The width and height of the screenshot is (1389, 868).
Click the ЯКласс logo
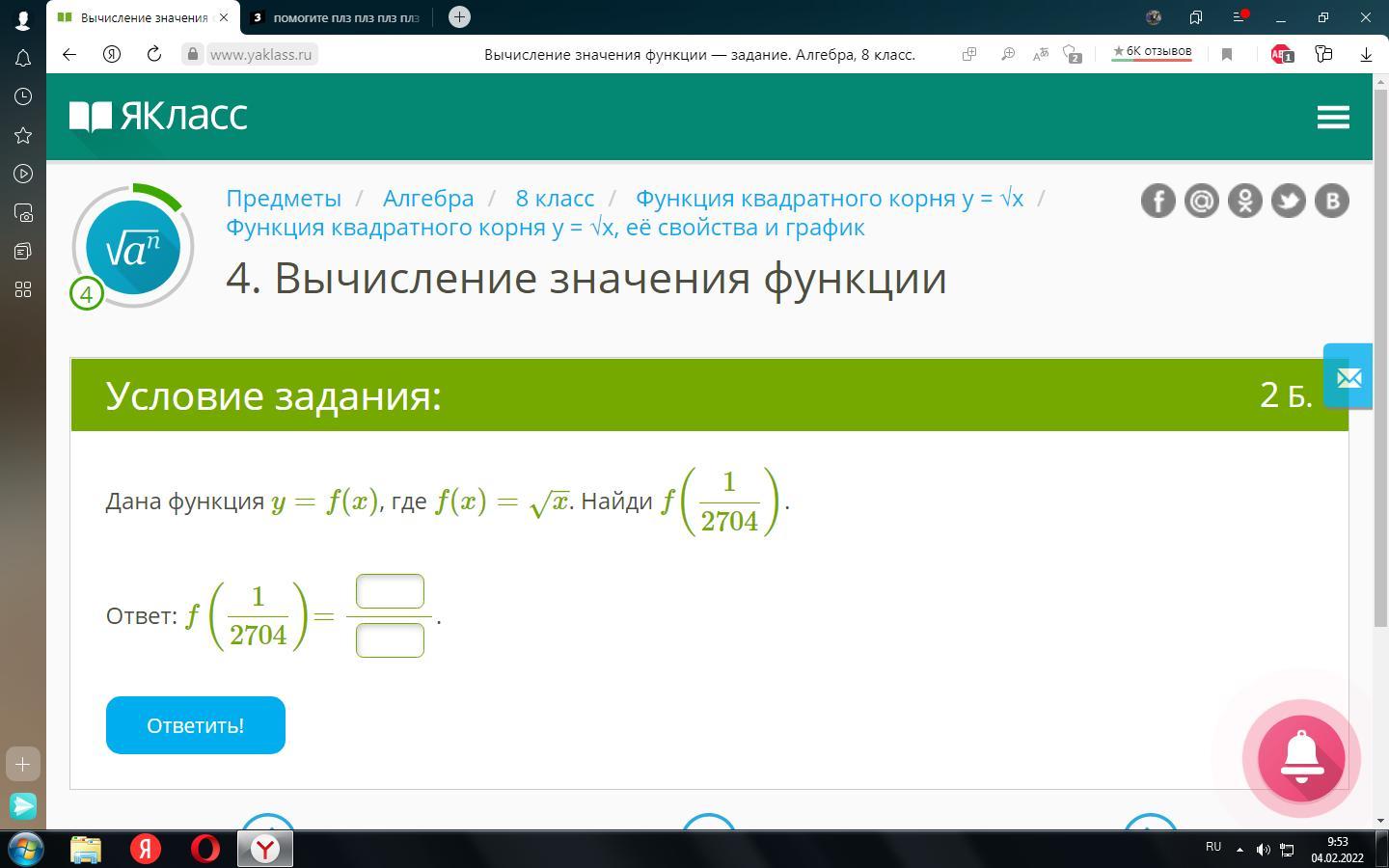coord(159,117)
